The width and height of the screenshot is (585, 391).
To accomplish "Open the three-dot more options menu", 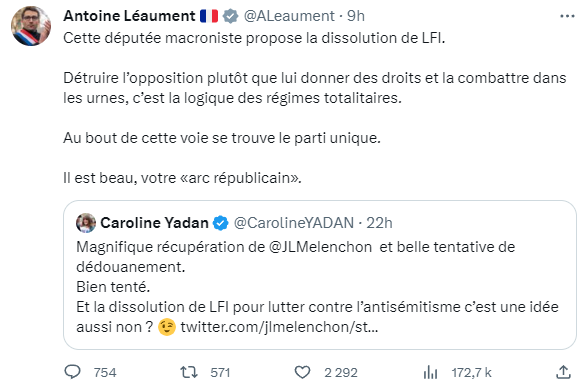I will [x=567, y=16].
